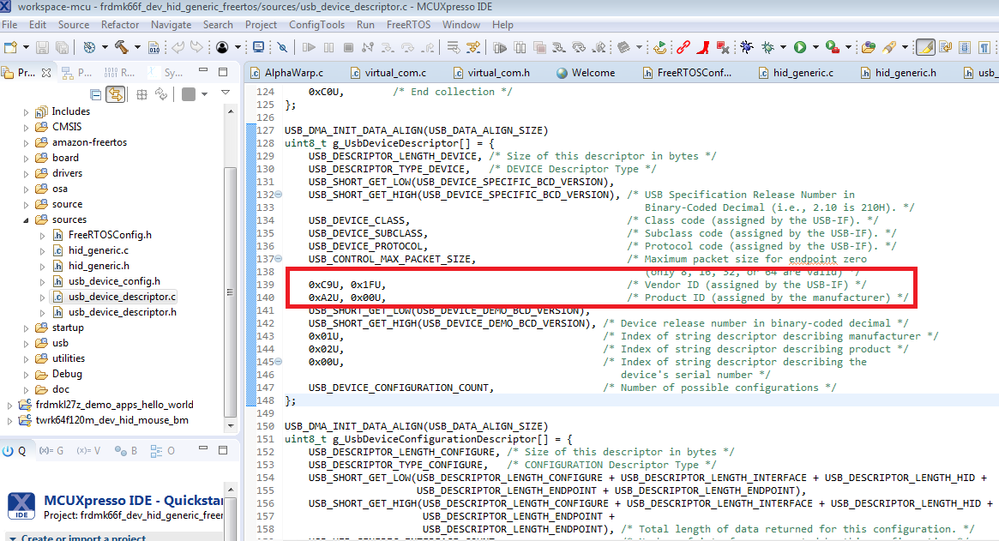This screenshot has width=999, height=541.
Task: Click the Resume debug icon
Action: [x=309, y=47]
